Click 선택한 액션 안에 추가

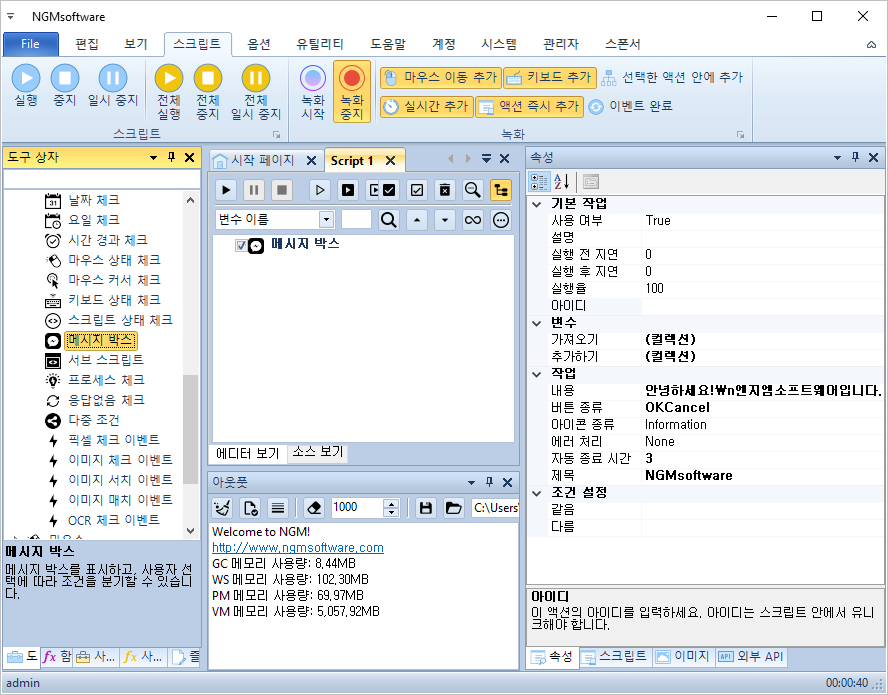(x=672, y=78)
